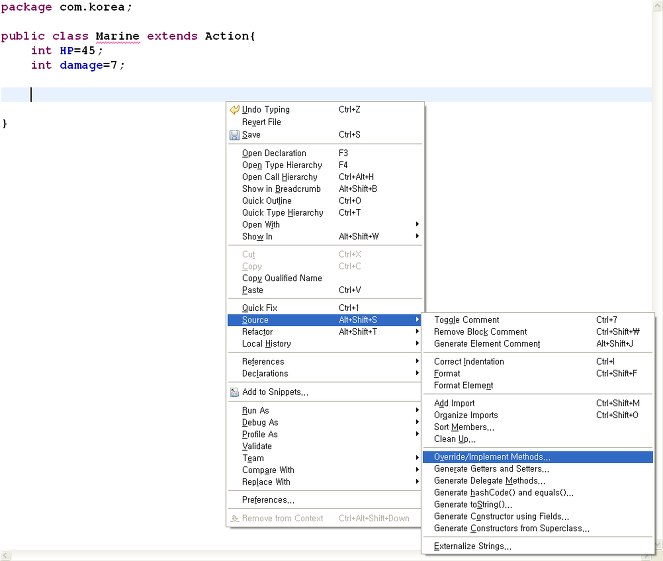Select Format in Source submenu
Screen dimensions: 663x561
click(x=538, y=373)
